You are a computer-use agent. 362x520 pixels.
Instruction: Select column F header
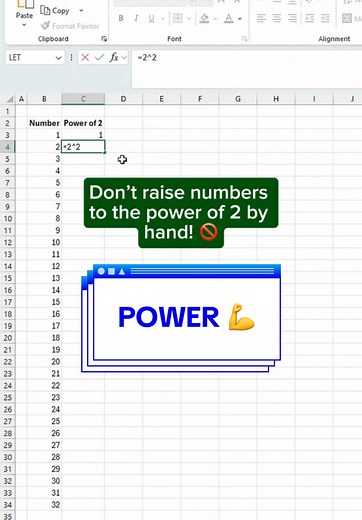click(x=200, y=99)
